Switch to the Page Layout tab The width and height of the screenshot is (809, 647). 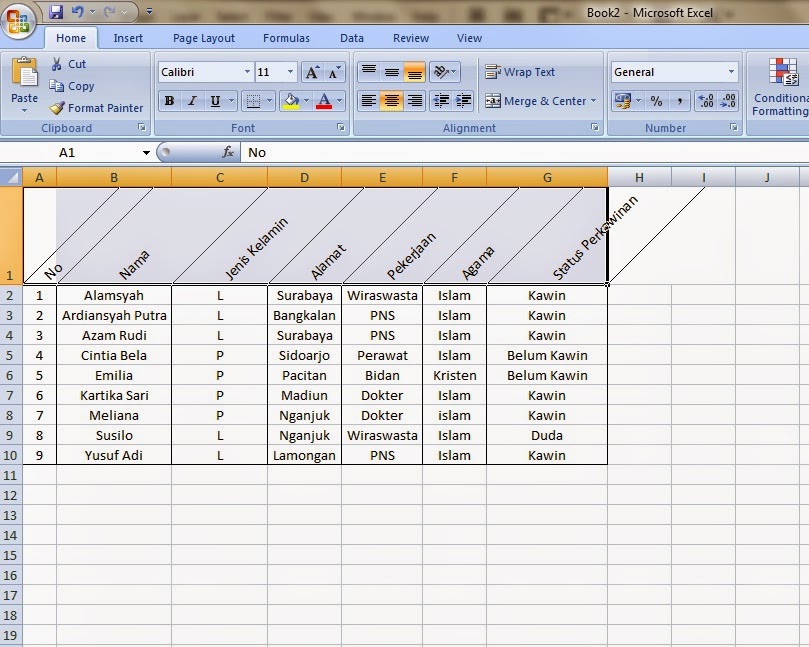pos(204,38)
